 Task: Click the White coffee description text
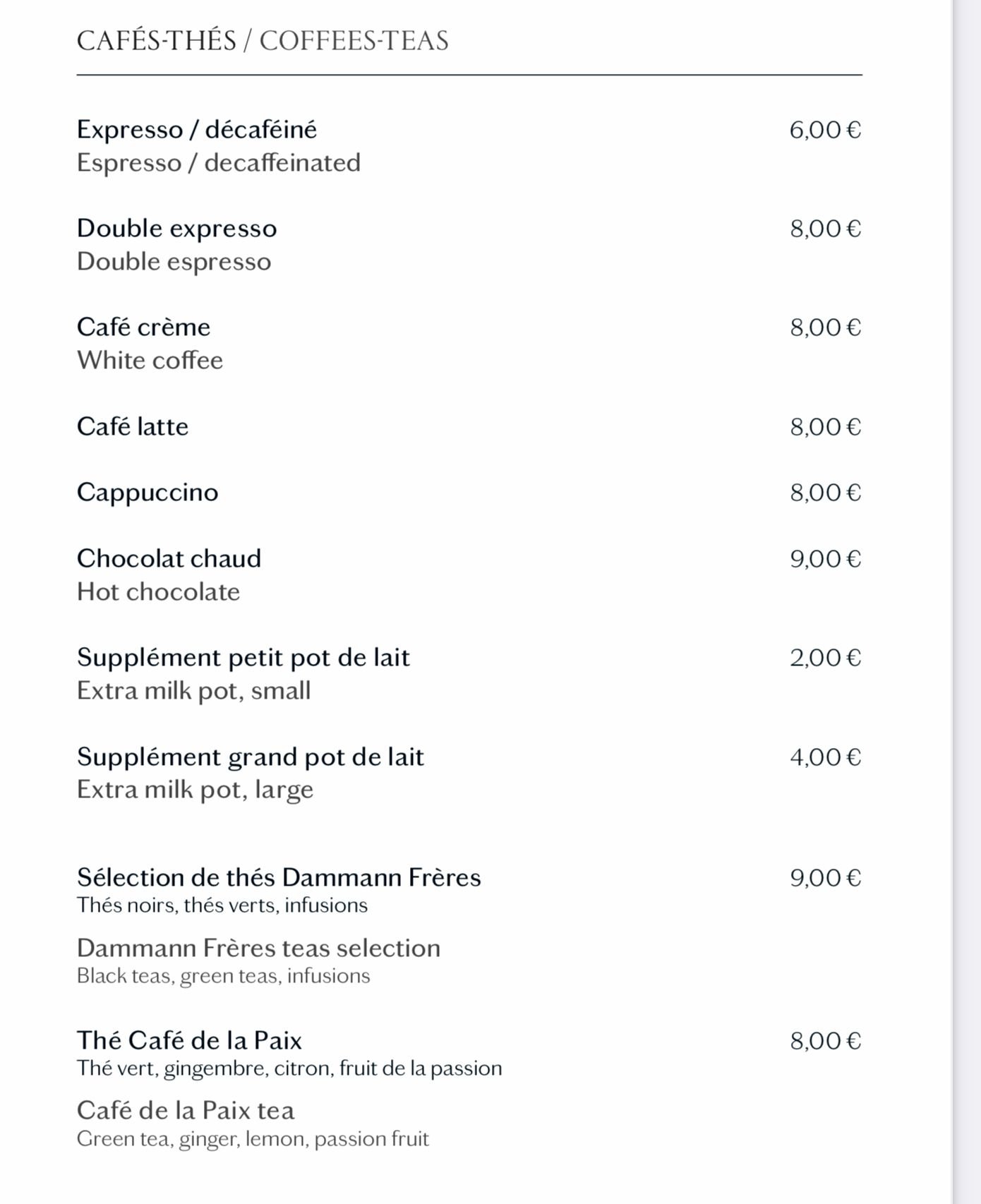tap(150, 361)
